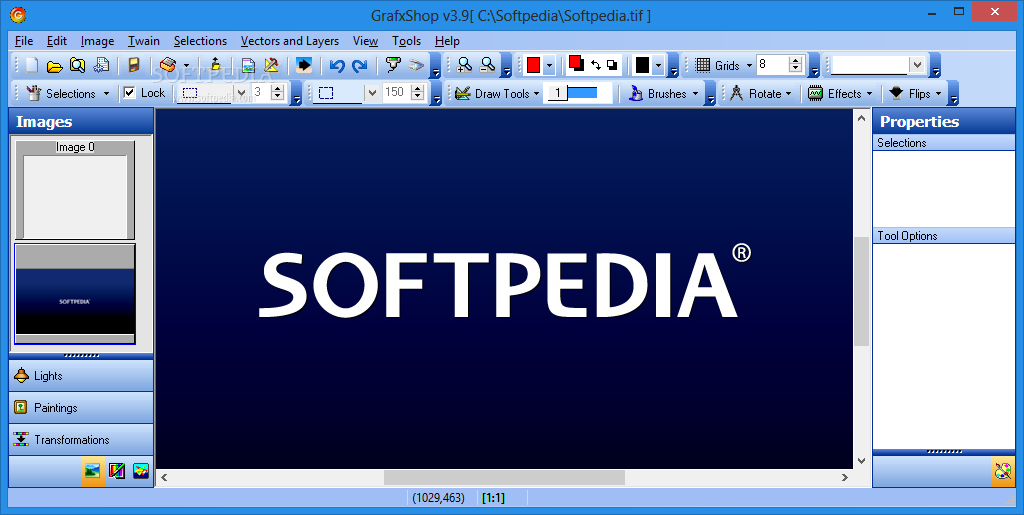This screenshot has width=1024, height=515.
Task: Open the Help menu
Action: 447,40
